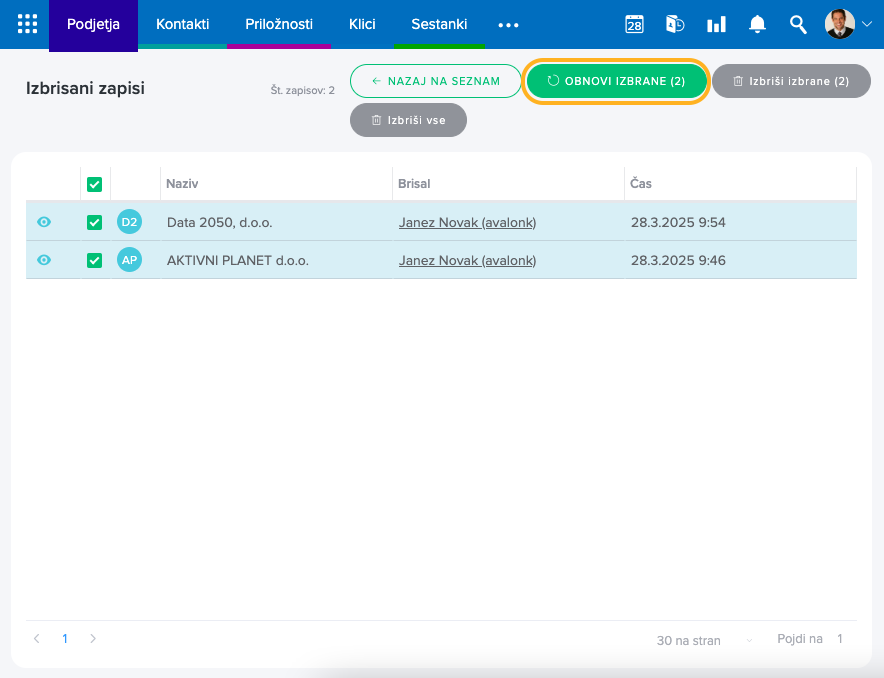884x678 pixels.
Task: Click the AP avatar for AKTIVNI PLANET
Action: 129,260
